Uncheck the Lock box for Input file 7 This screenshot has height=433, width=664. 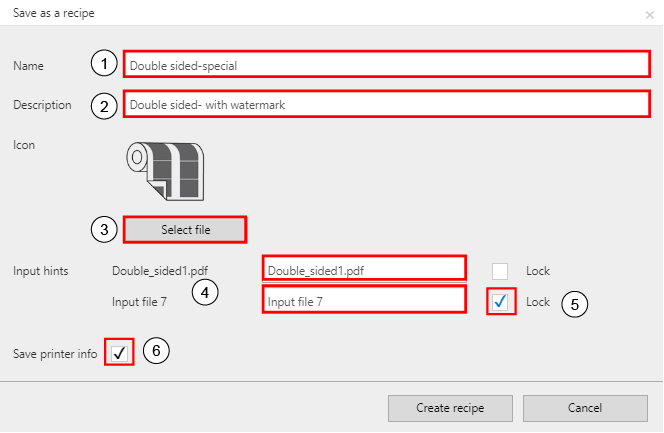pyautogui.click(x=501, y=301)
